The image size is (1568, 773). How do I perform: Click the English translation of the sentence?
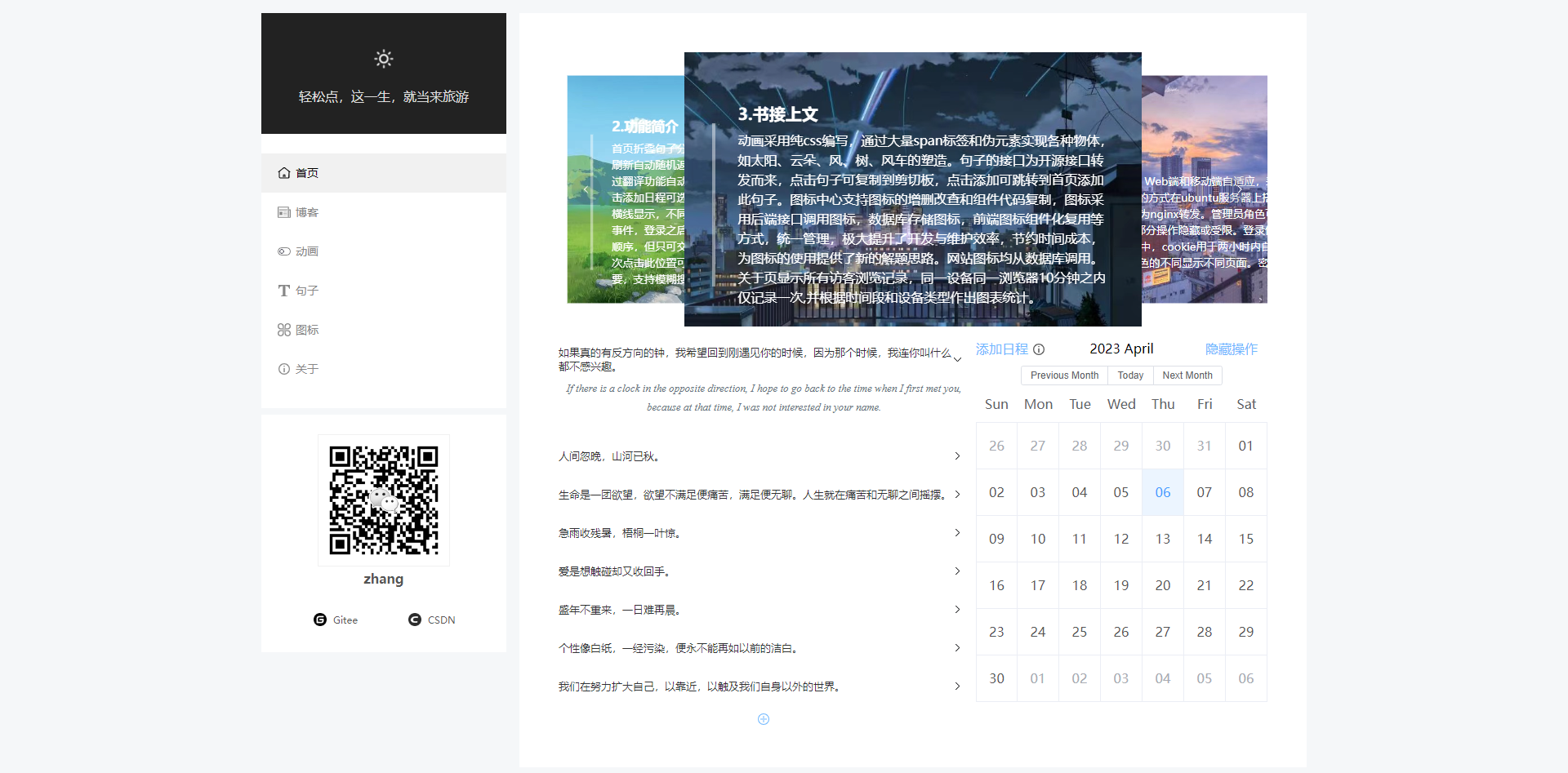click(764, 398)
